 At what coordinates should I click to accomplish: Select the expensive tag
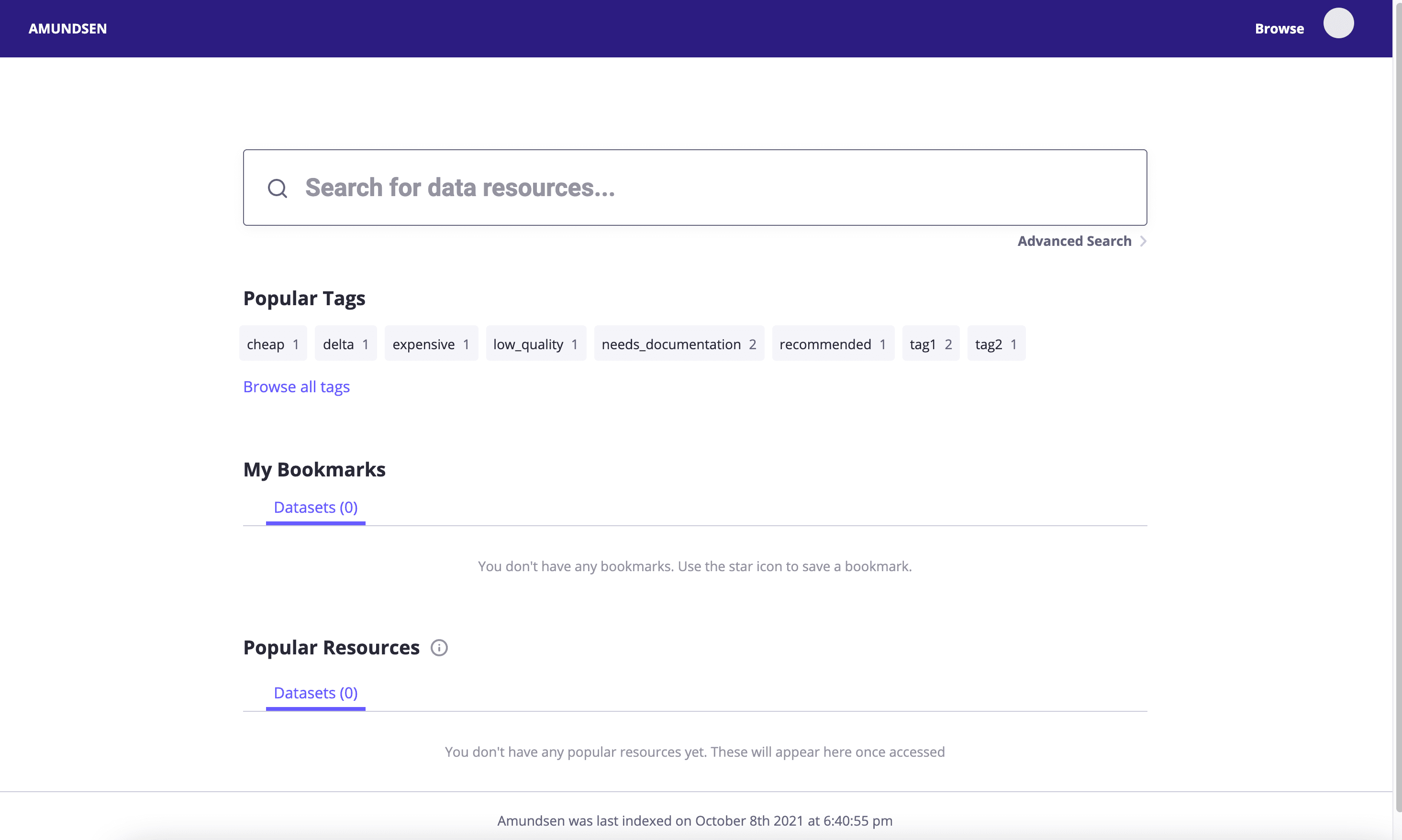[431, 343]
